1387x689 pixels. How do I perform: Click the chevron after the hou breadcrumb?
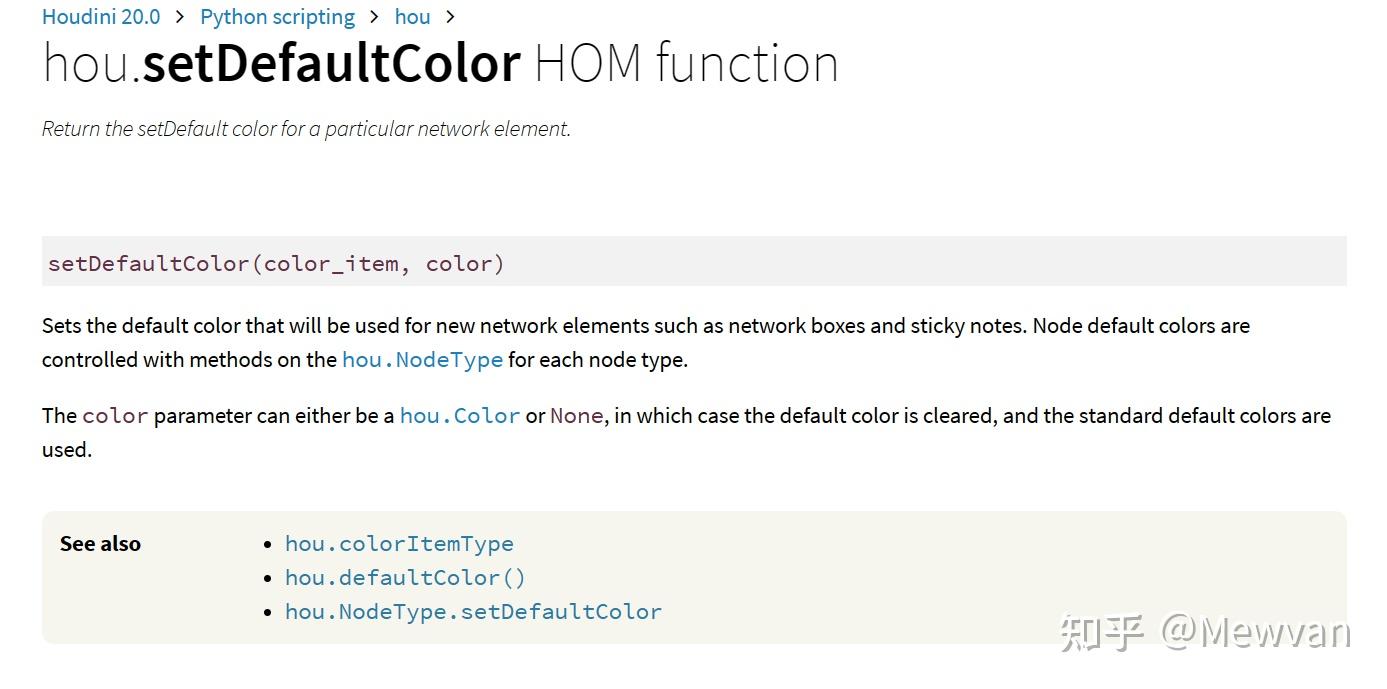(x=450, y=17)
